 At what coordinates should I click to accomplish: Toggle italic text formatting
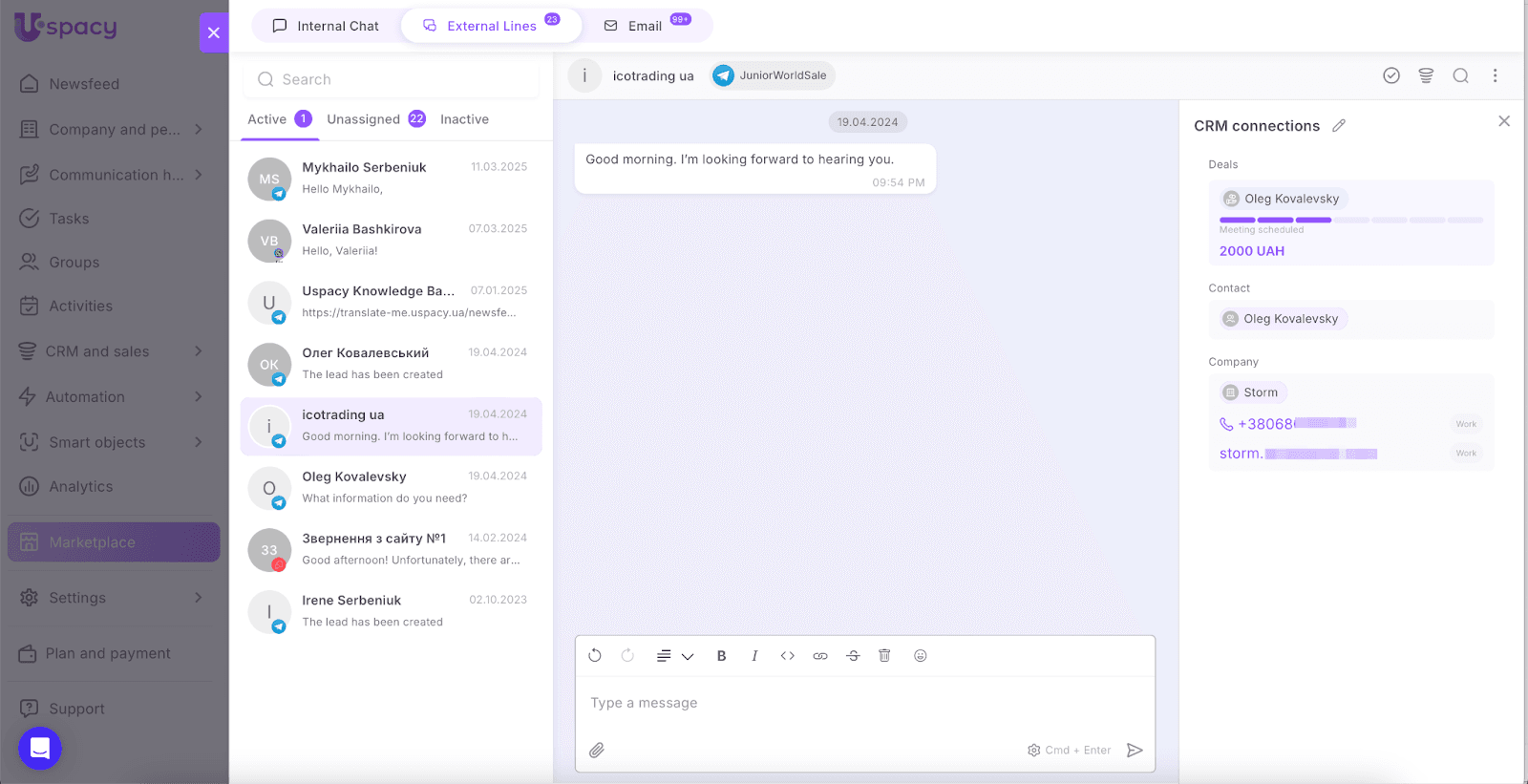point(754,656)
